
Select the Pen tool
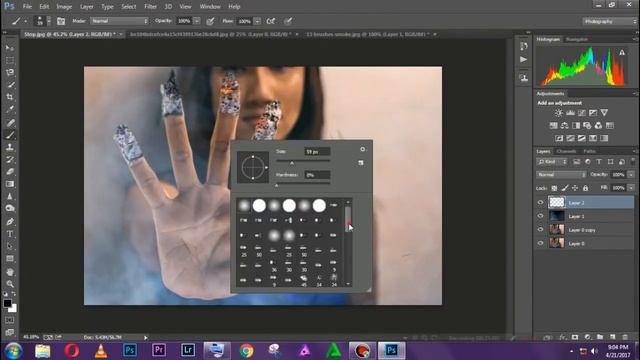10,222
